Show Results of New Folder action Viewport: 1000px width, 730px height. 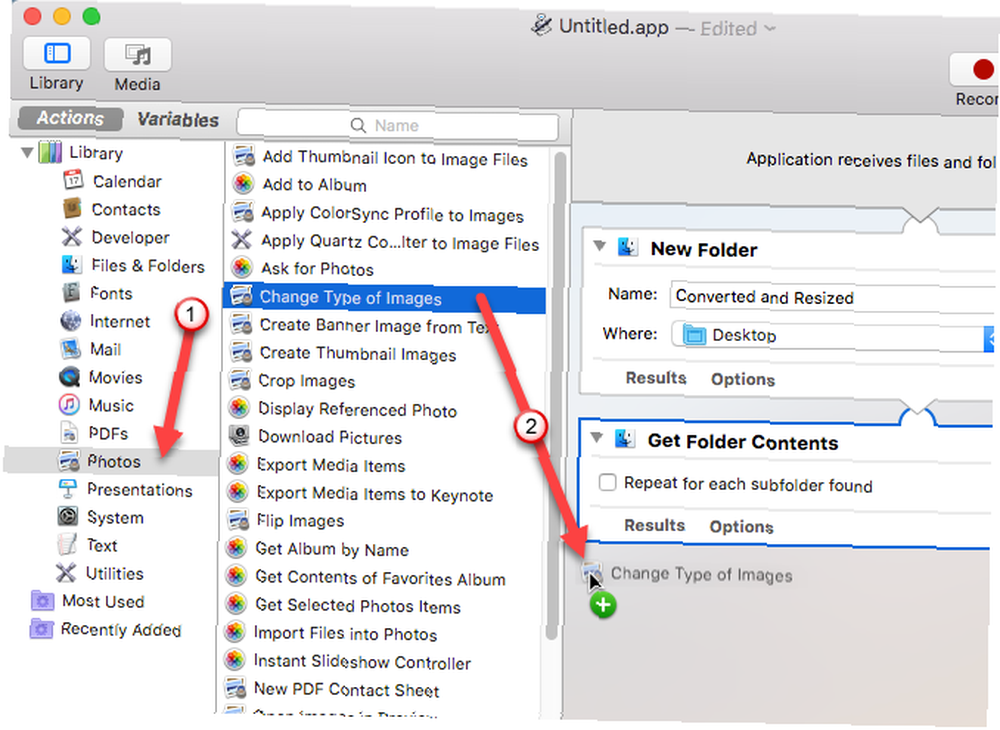click(x=656, y=378)
